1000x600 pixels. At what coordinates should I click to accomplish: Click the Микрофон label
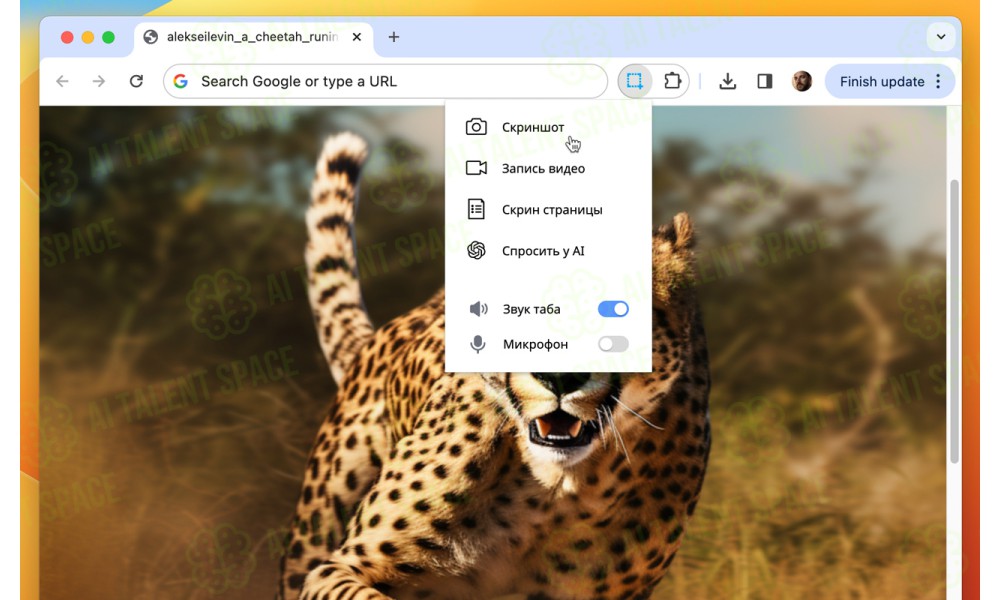pos(535,344)
